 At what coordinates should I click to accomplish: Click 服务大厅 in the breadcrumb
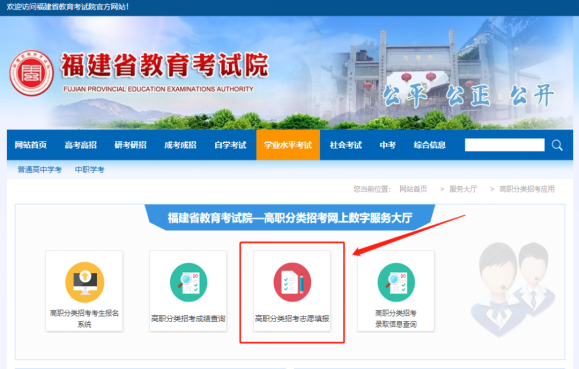(463, 189)
